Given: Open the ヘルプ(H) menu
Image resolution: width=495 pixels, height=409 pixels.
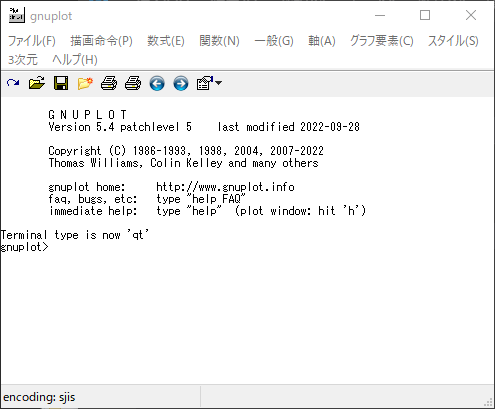Looking at the screenshot, I should (x=75, y=60).
